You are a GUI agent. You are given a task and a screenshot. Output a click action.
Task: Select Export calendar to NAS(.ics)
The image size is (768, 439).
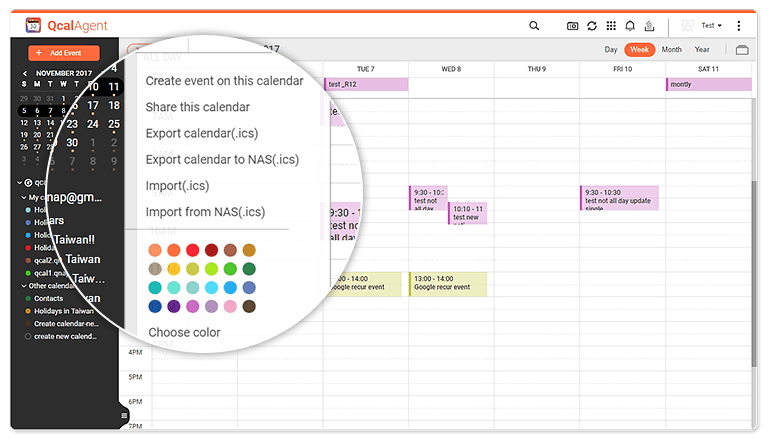click(222, 159)
